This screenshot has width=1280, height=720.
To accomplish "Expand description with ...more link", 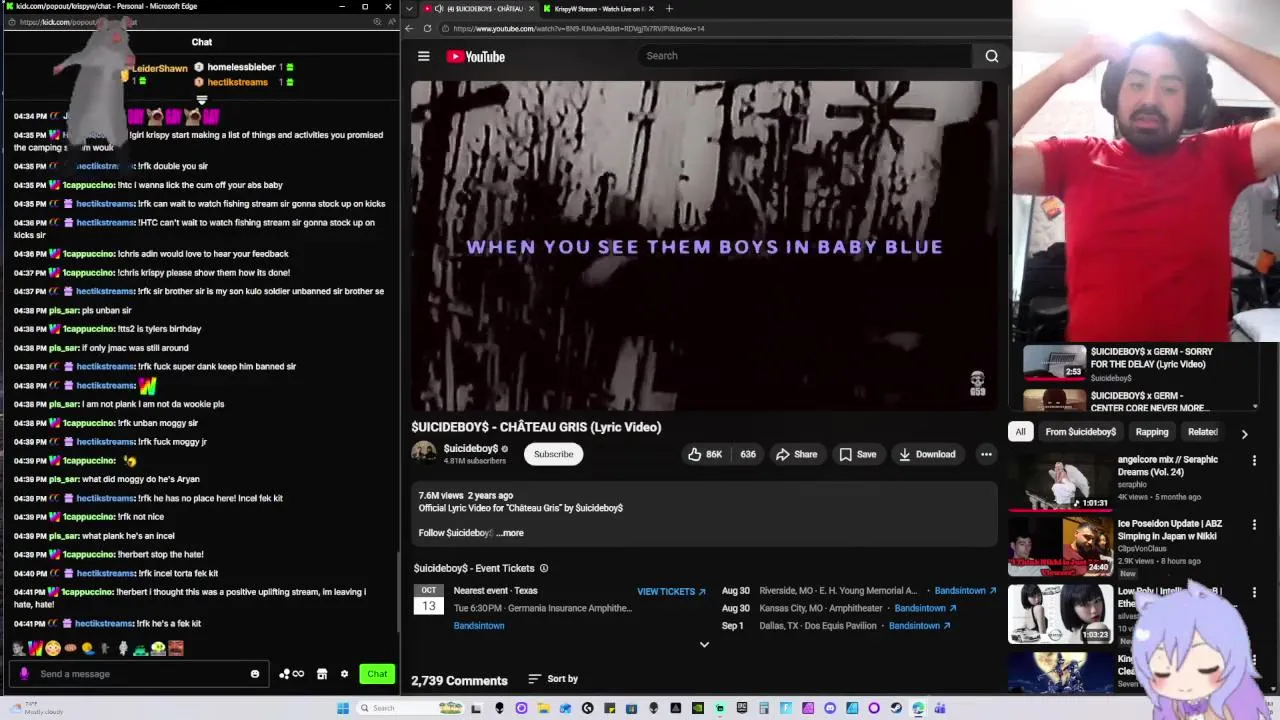I will click(510, 533).
